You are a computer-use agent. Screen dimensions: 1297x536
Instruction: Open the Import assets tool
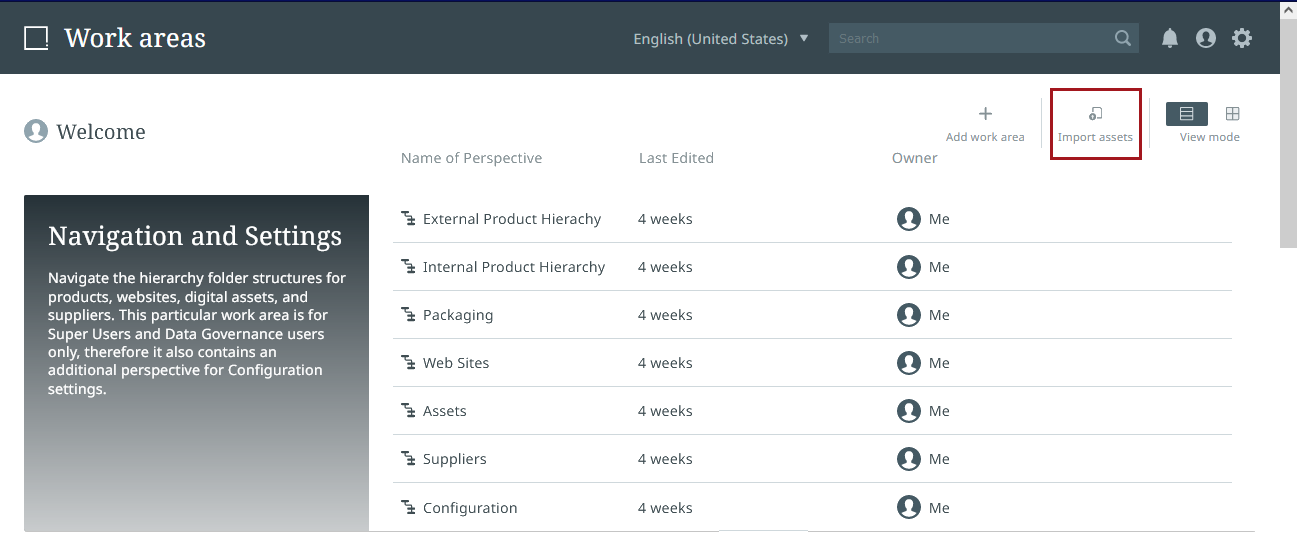click(1095, 123)
